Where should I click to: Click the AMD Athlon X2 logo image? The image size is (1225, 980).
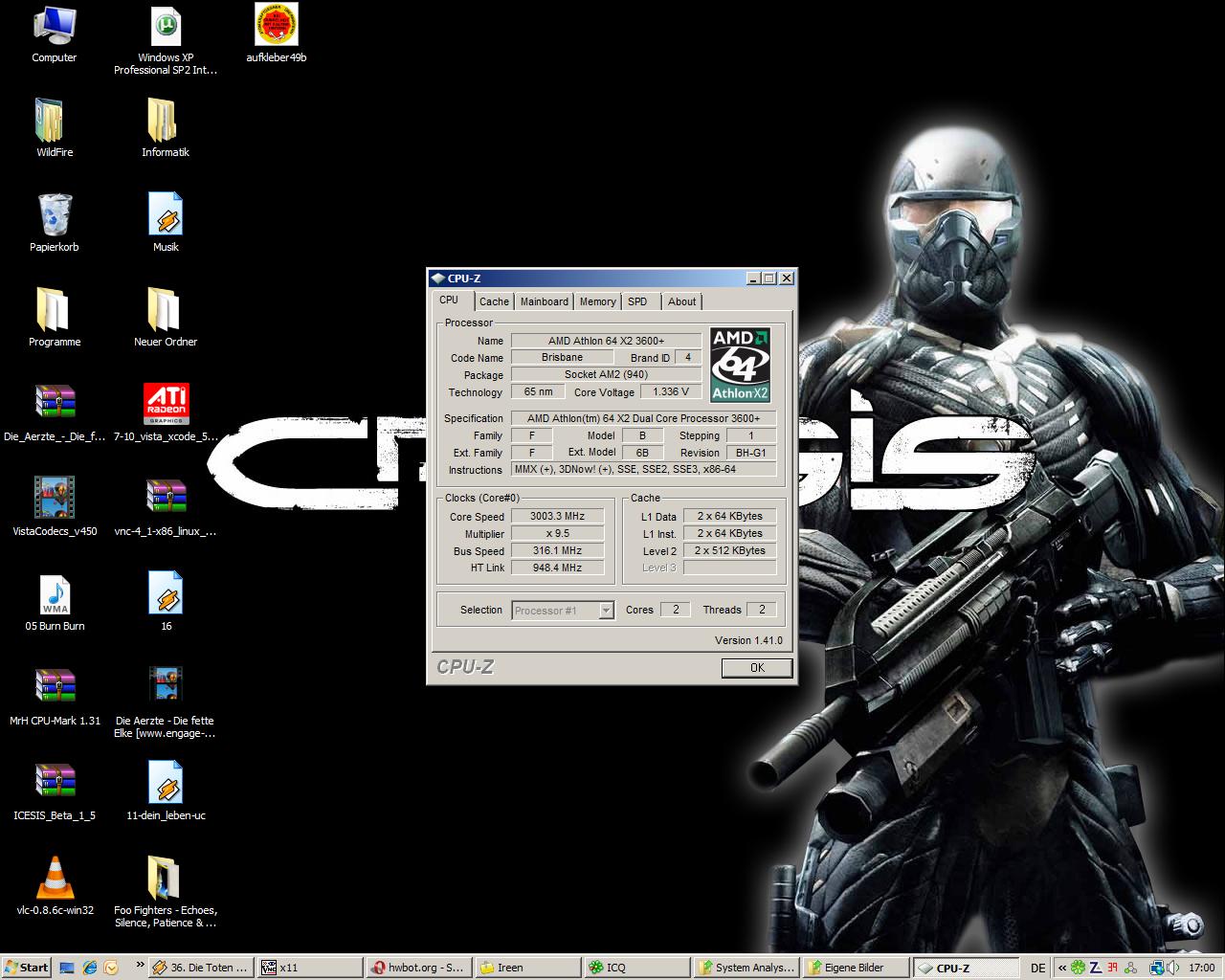[740, 365]
